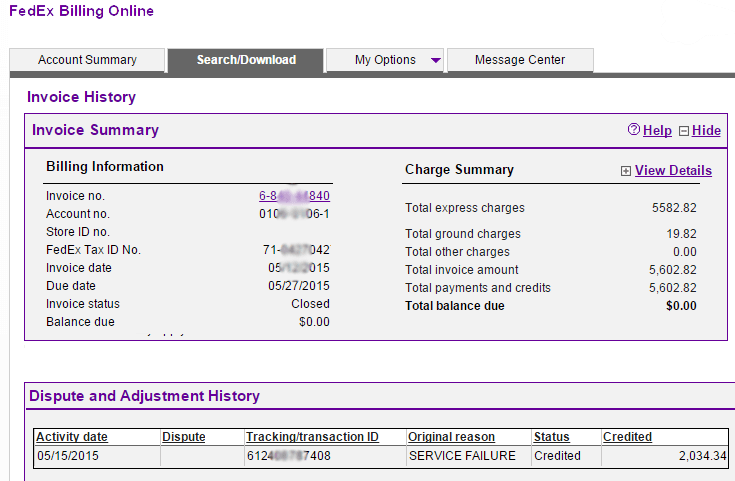Sort by the Credited column header

pos(627,437)
